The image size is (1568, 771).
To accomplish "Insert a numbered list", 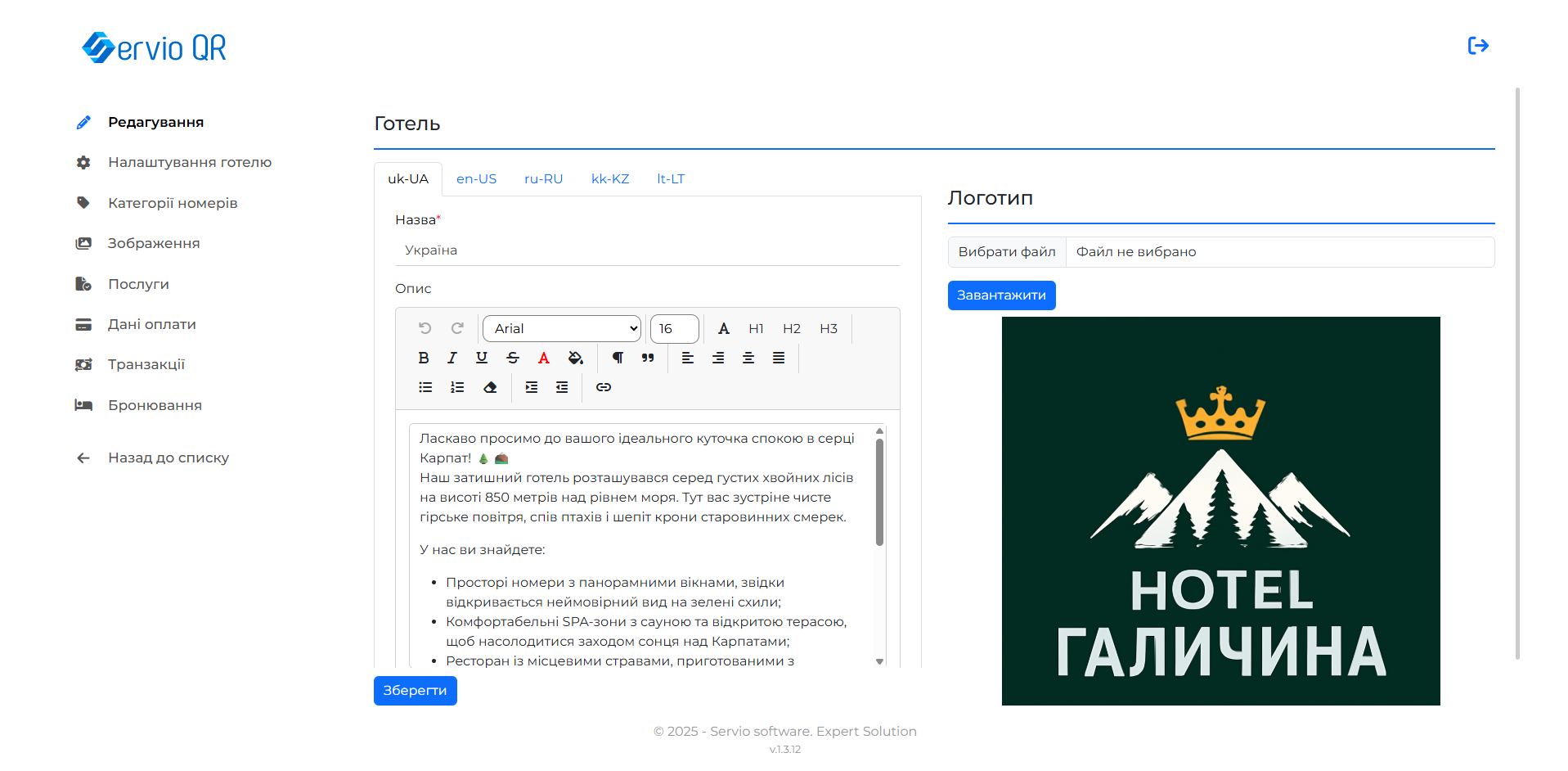I will tap(457, 387).
